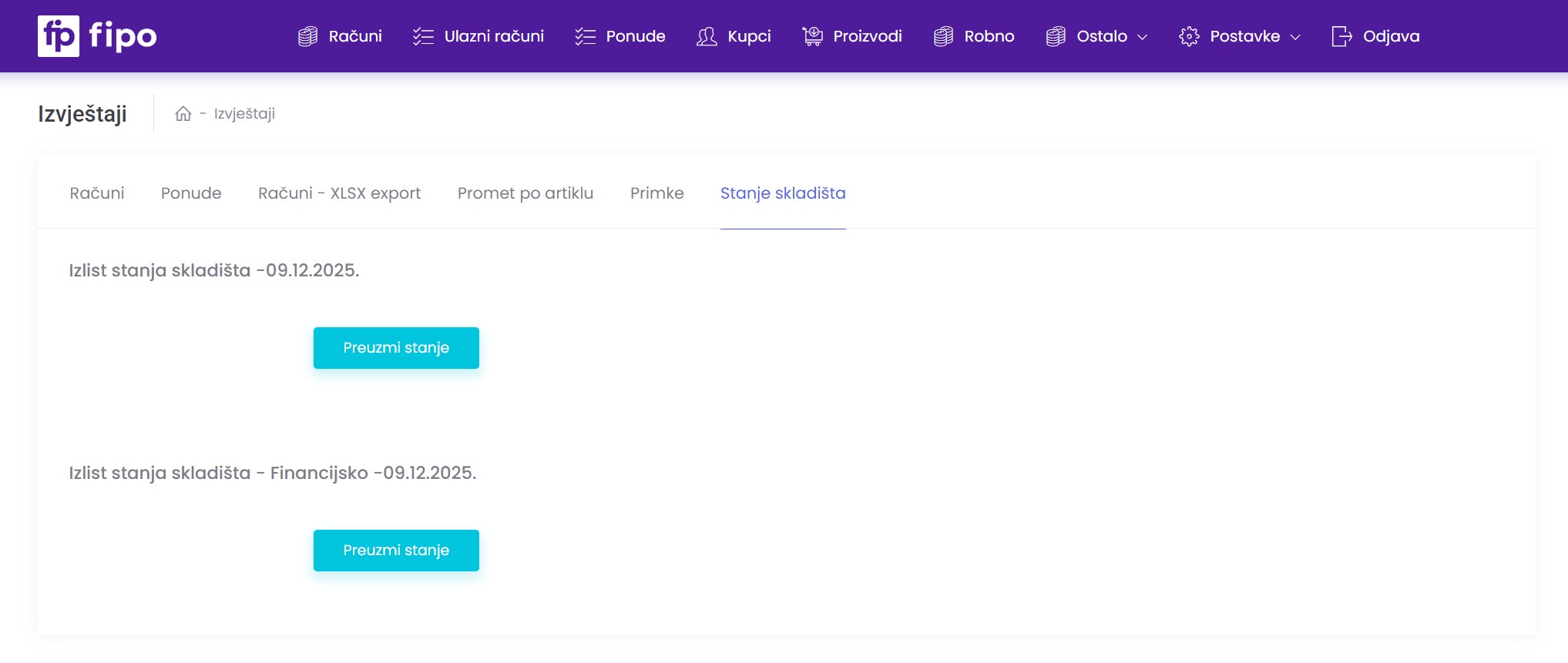
Task: Click the home icon in breadcrumb
Action: pos(183,114)
